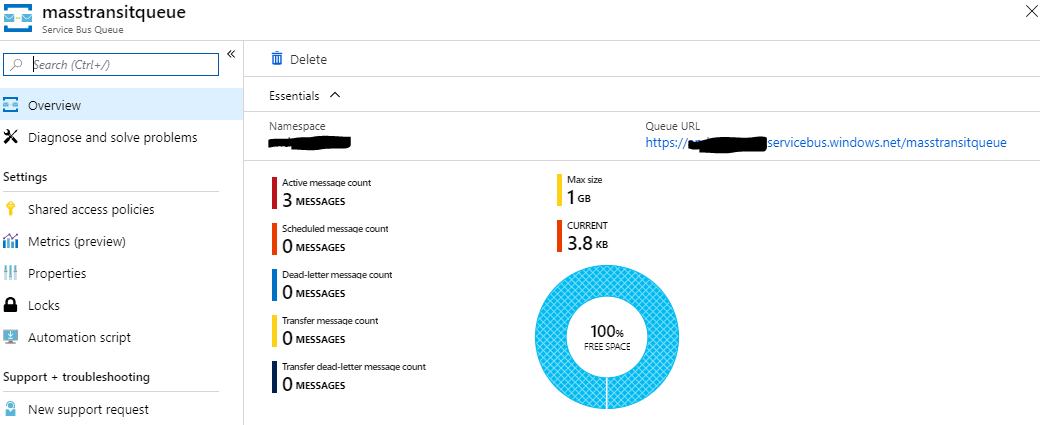Click the Essentials heading
Image resolution: width=1040 pixels, height=425 pixels.
click(x=294, y=95)
